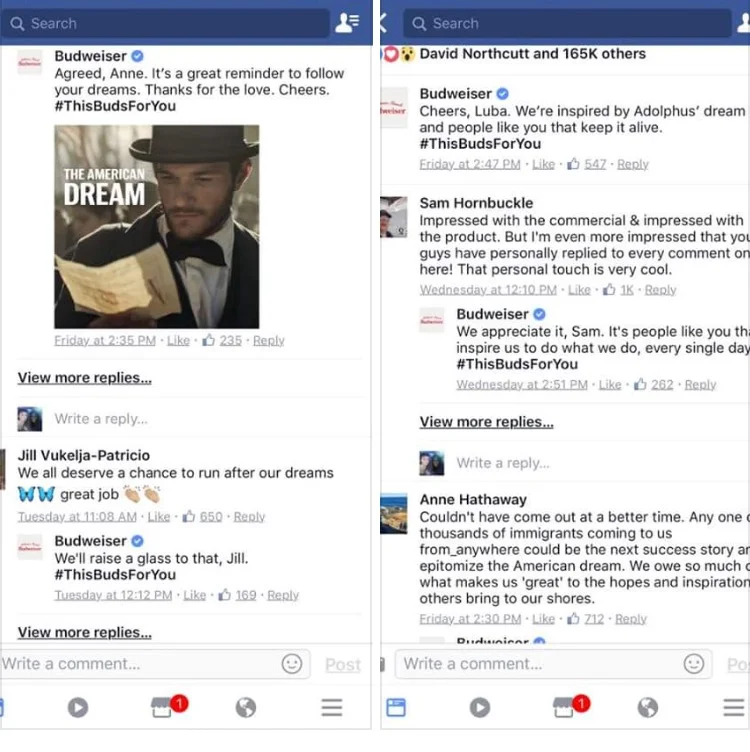Open #ThisBudsForYou hashtag in Luba reply
Screen dimensions: 750x752
pos(480,144)
